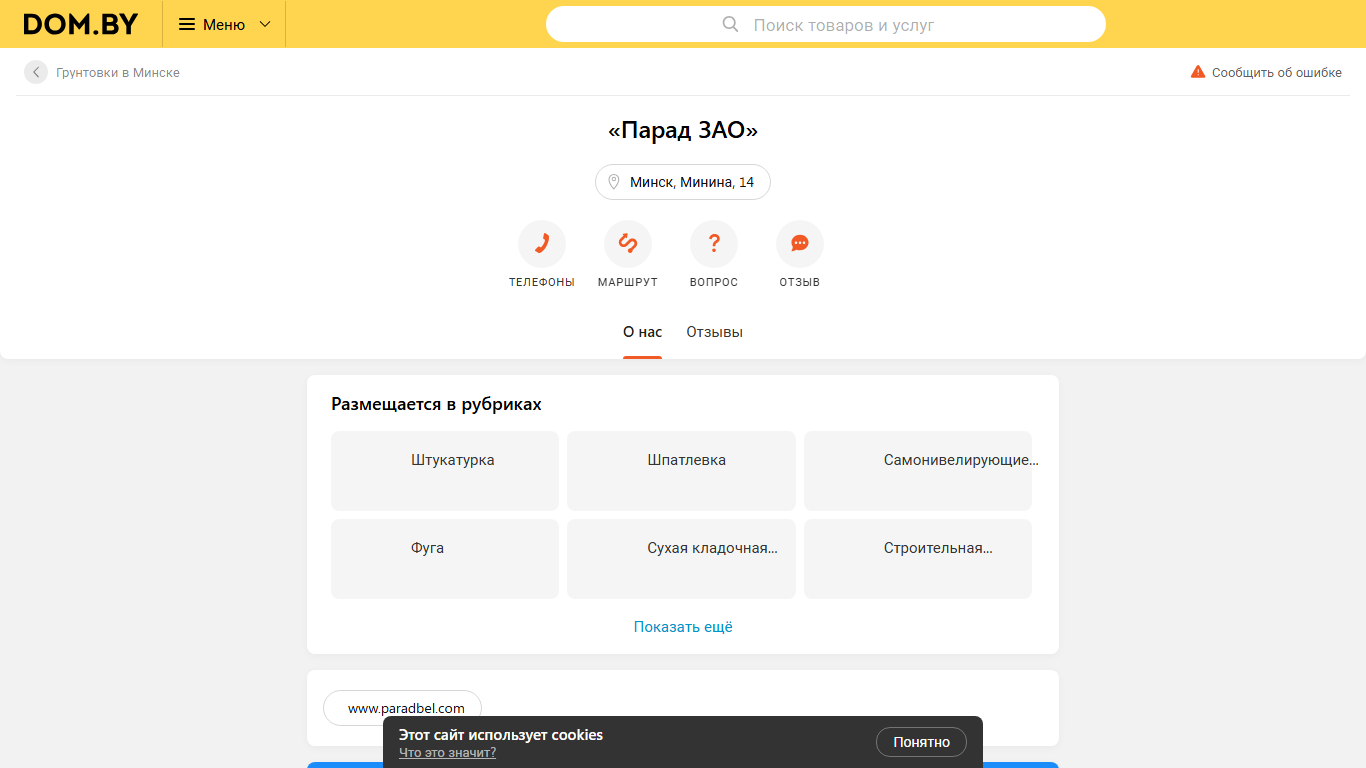Accept cookies with Понятно button
The height and width of the screenshot is (768, 1366).
[921, 742]
